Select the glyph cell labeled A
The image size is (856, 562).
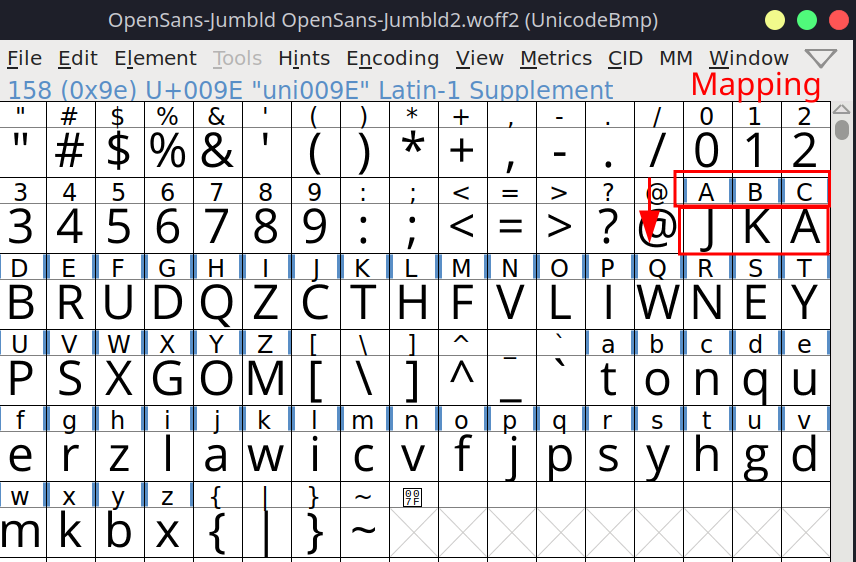pos(708,216)
